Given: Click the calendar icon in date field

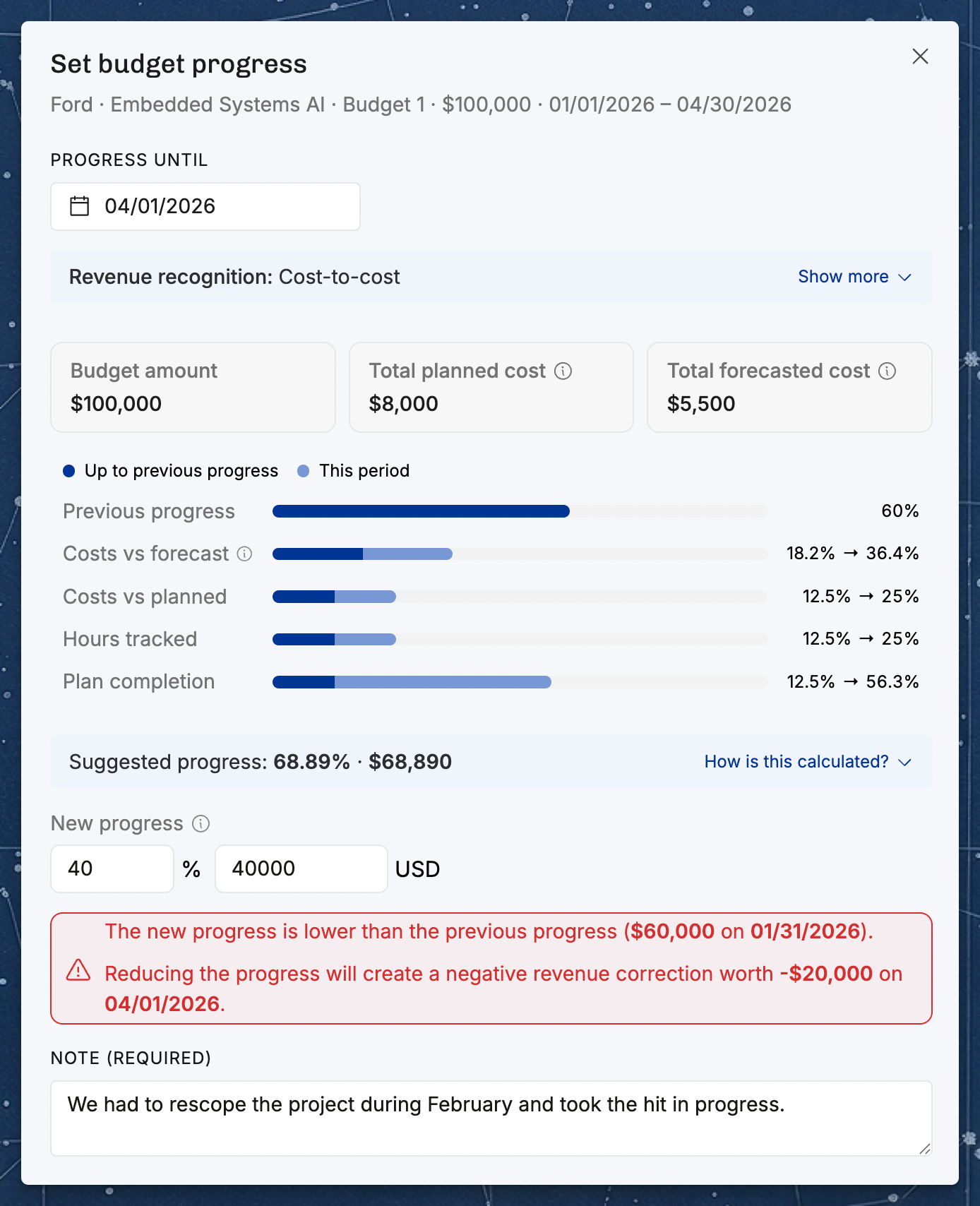Looking at the screenshot, I should coord(80,206).
